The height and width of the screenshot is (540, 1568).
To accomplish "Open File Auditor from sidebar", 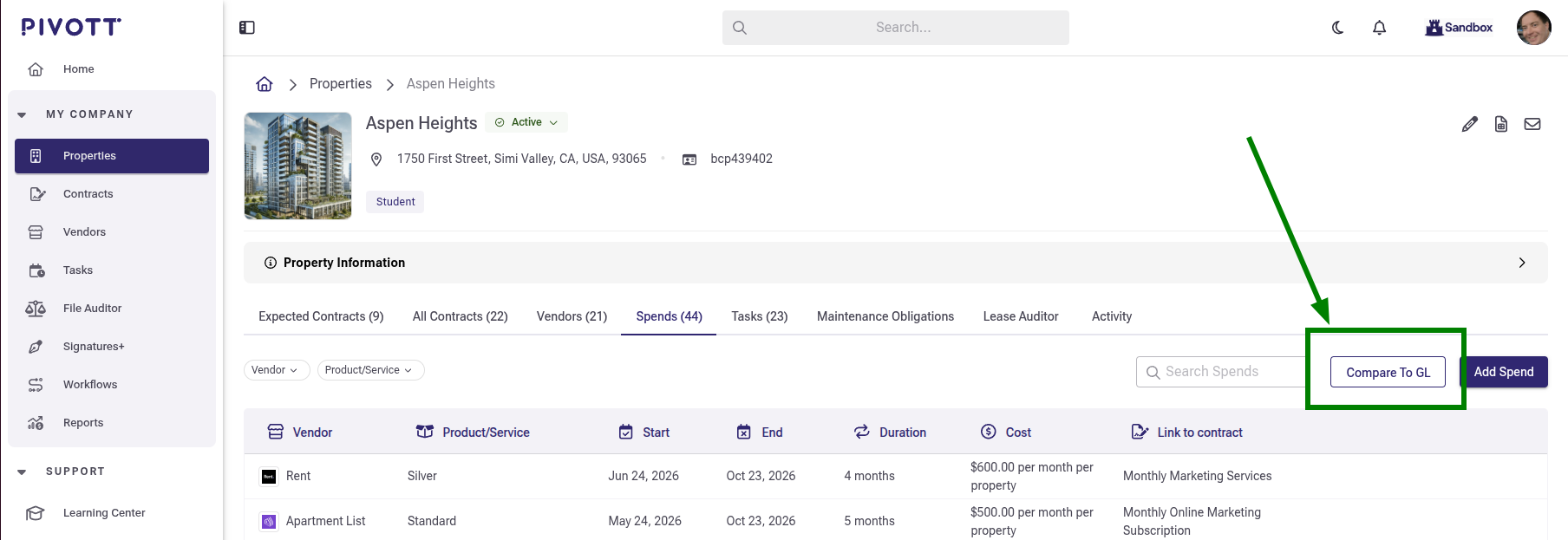I will point(92,309).
